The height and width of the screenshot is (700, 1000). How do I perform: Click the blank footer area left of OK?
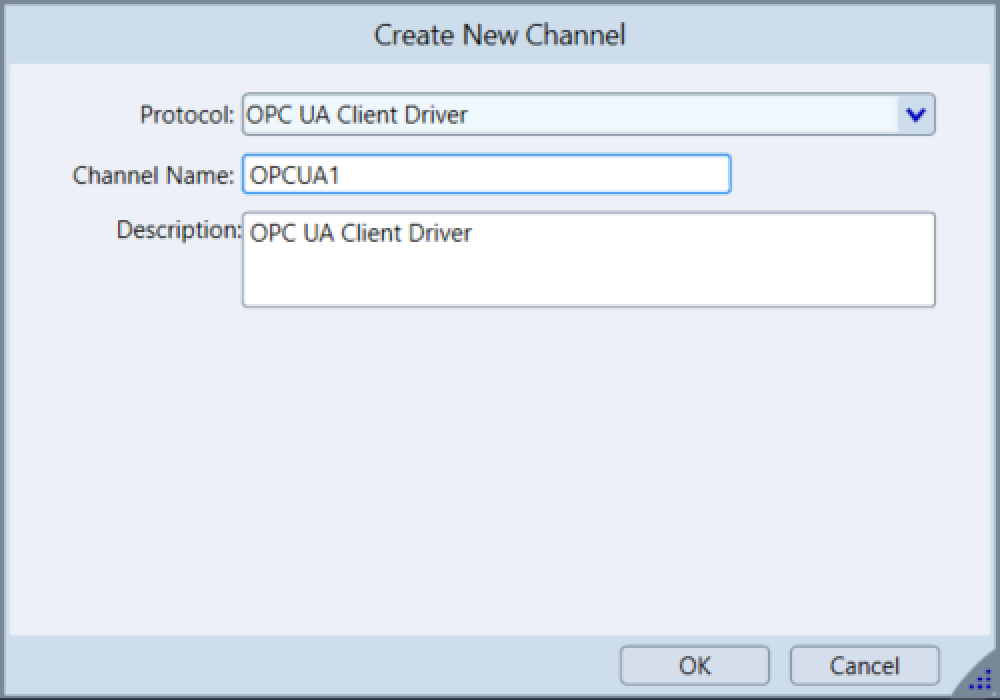[x=300, y=666]
